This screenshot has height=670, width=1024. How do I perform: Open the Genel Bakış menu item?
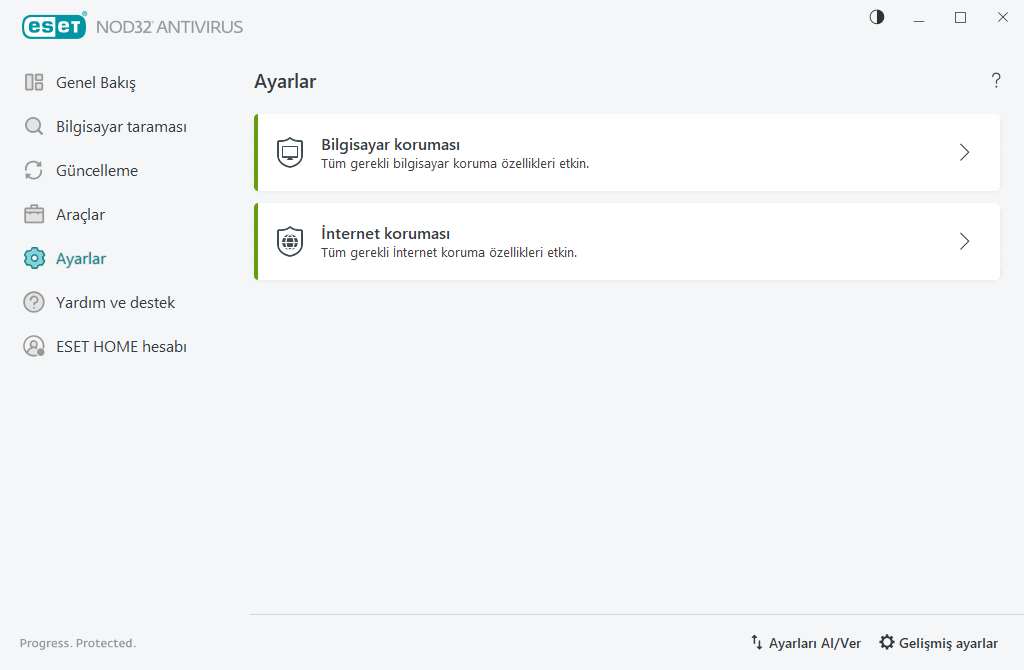click(x=96, y=82)
